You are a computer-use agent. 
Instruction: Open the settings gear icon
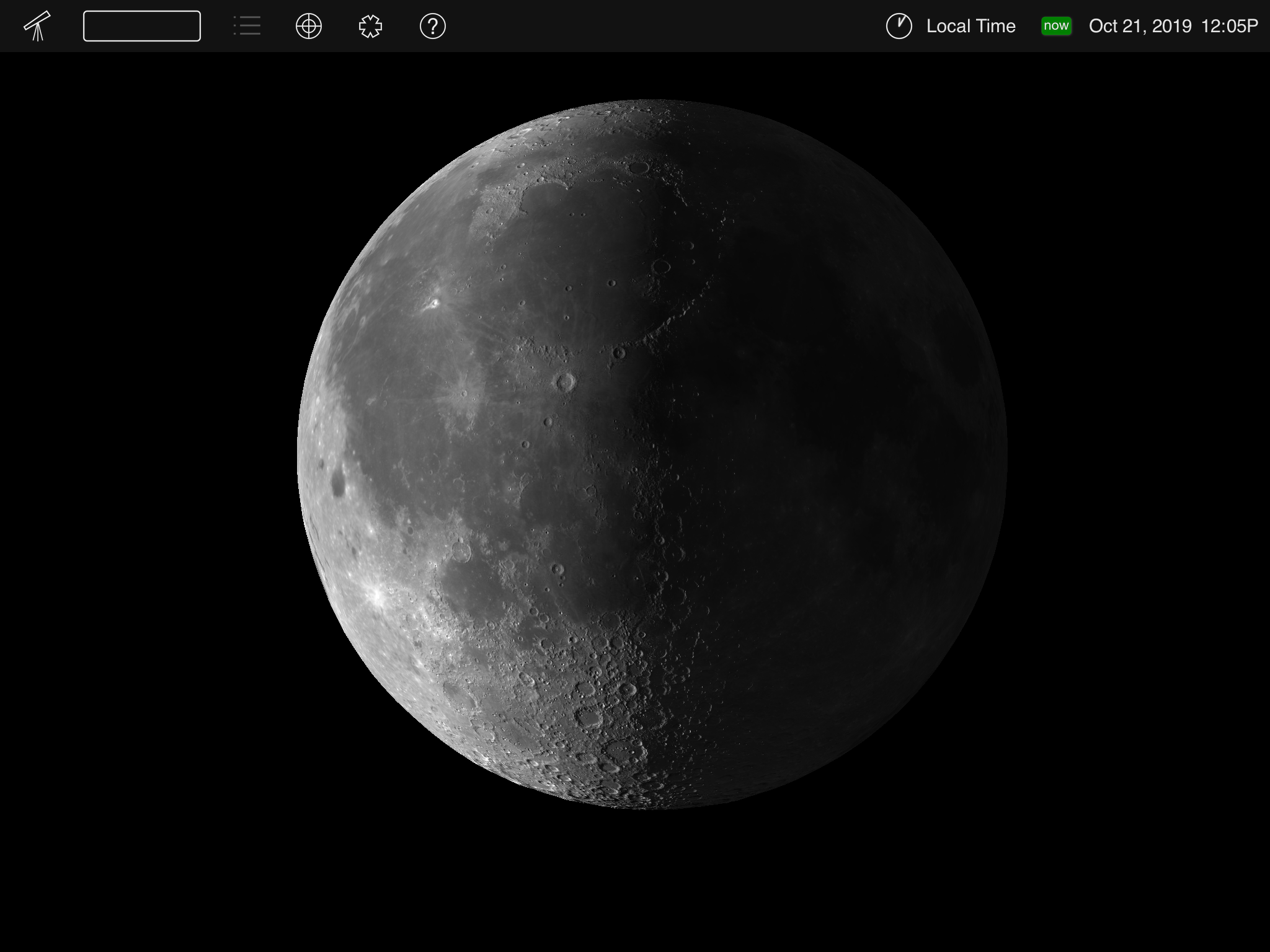[x=370, y=26]
